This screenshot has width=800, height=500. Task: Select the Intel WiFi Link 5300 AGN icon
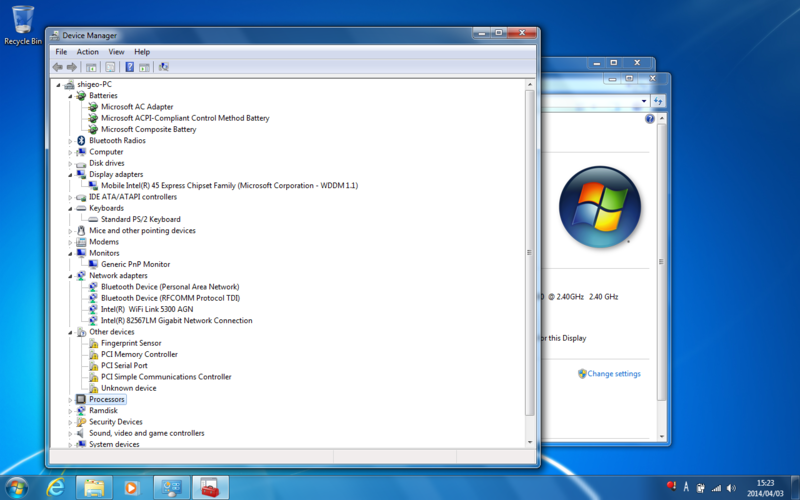tap(93, 309)
